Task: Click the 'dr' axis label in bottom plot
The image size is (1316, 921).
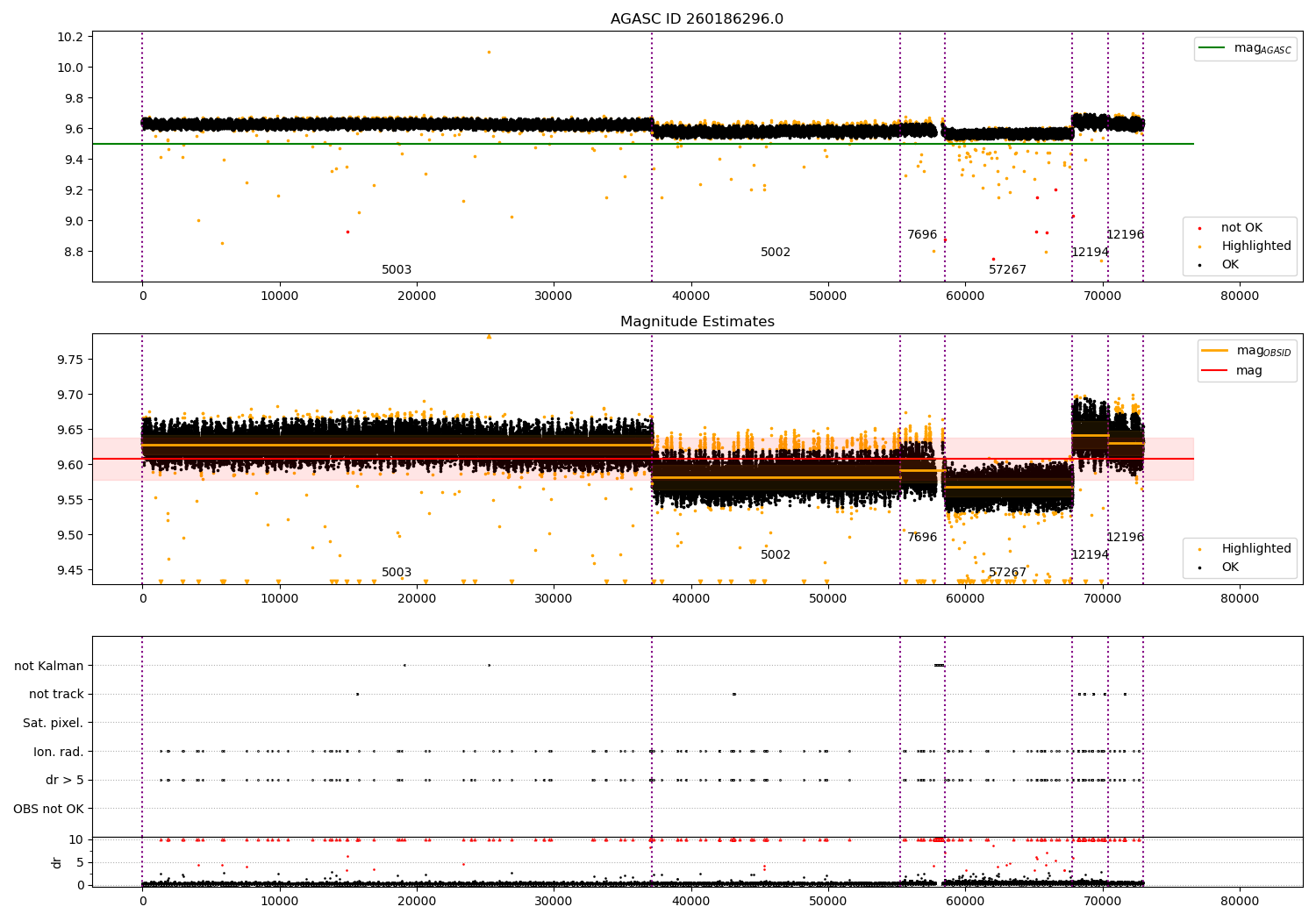Action: (57, 862)
